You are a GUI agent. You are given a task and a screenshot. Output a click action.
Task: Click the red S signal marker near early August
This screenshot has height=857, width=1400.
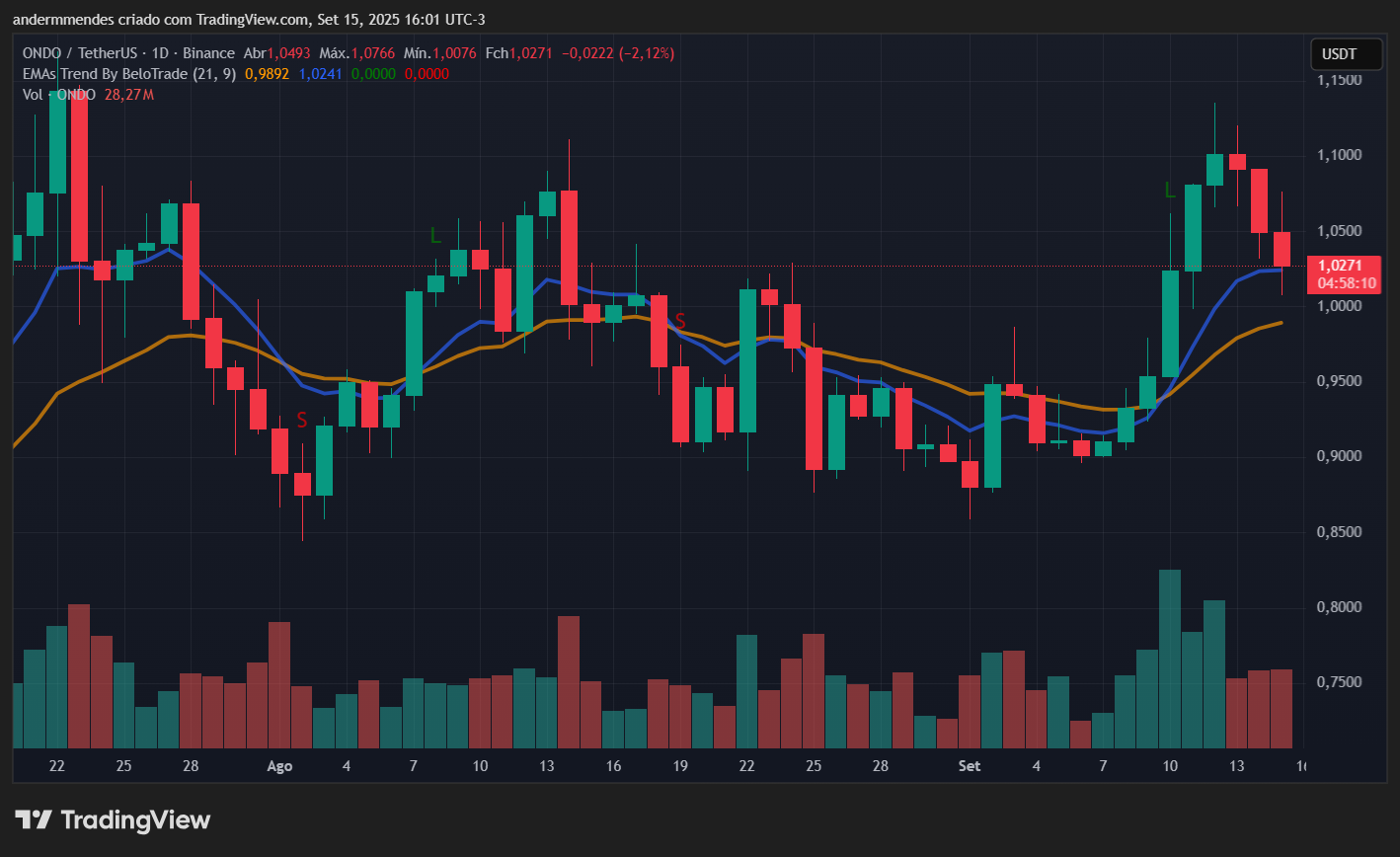(302, 421)
